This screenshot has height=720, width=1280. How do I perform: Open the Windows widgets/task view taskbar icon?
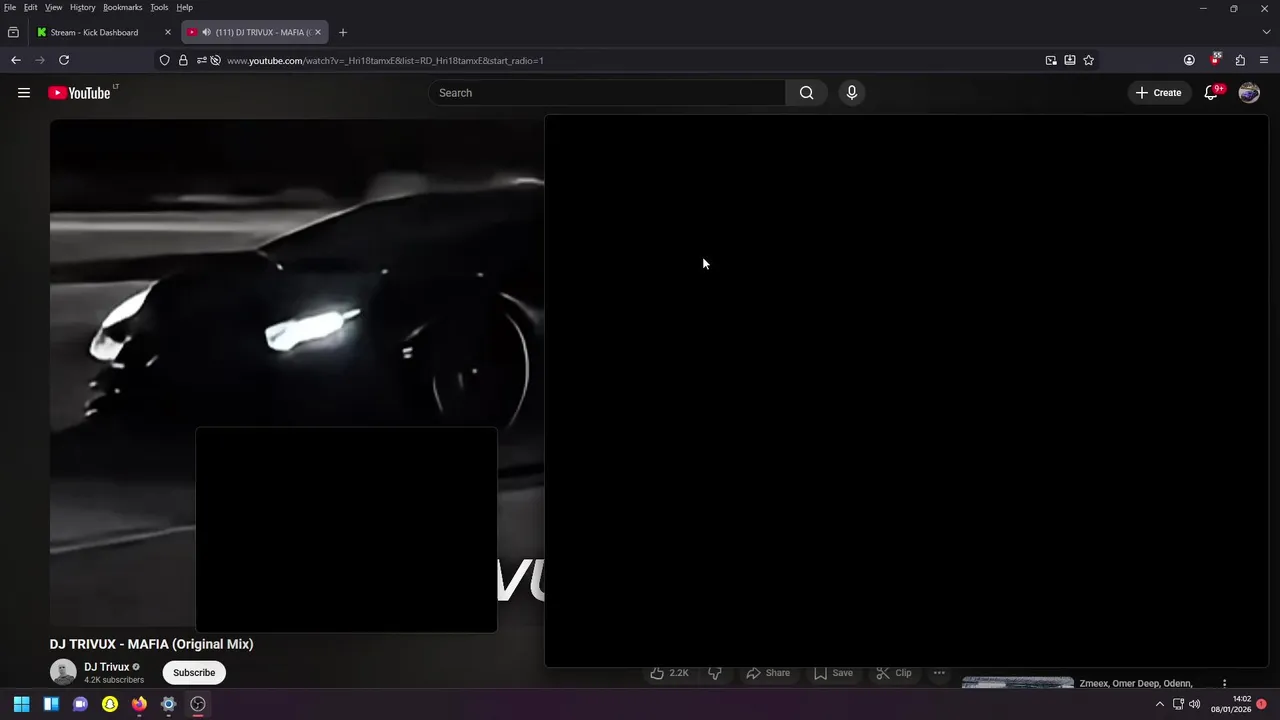click(51, 704)
